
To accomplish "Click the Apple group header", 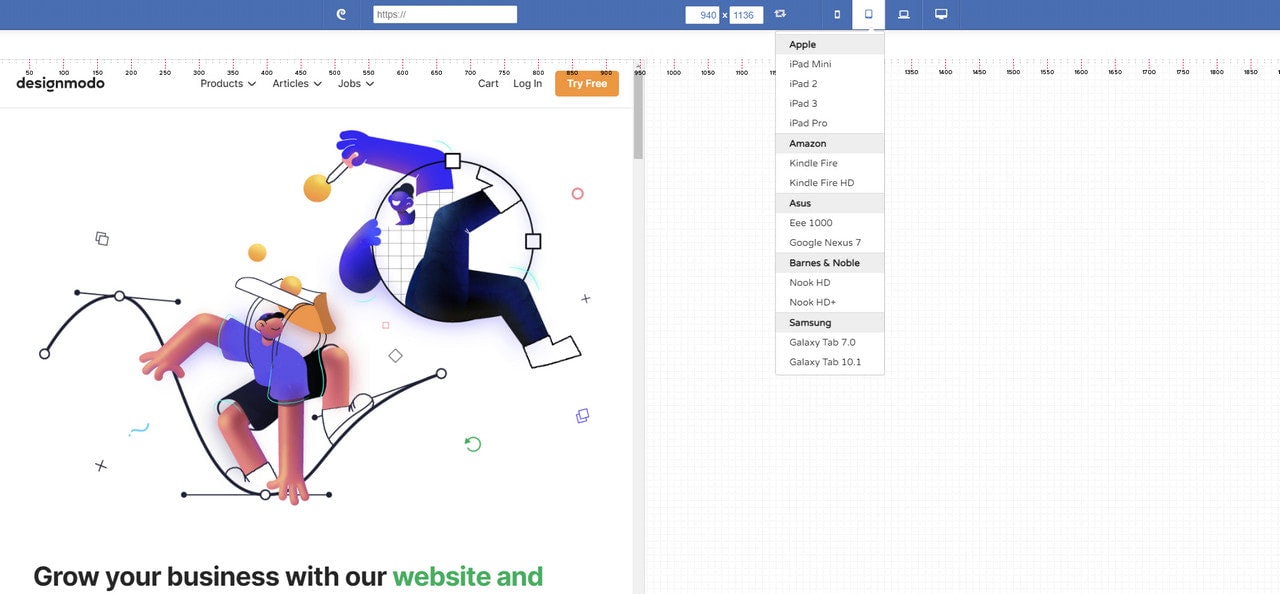I will [830, 44].
